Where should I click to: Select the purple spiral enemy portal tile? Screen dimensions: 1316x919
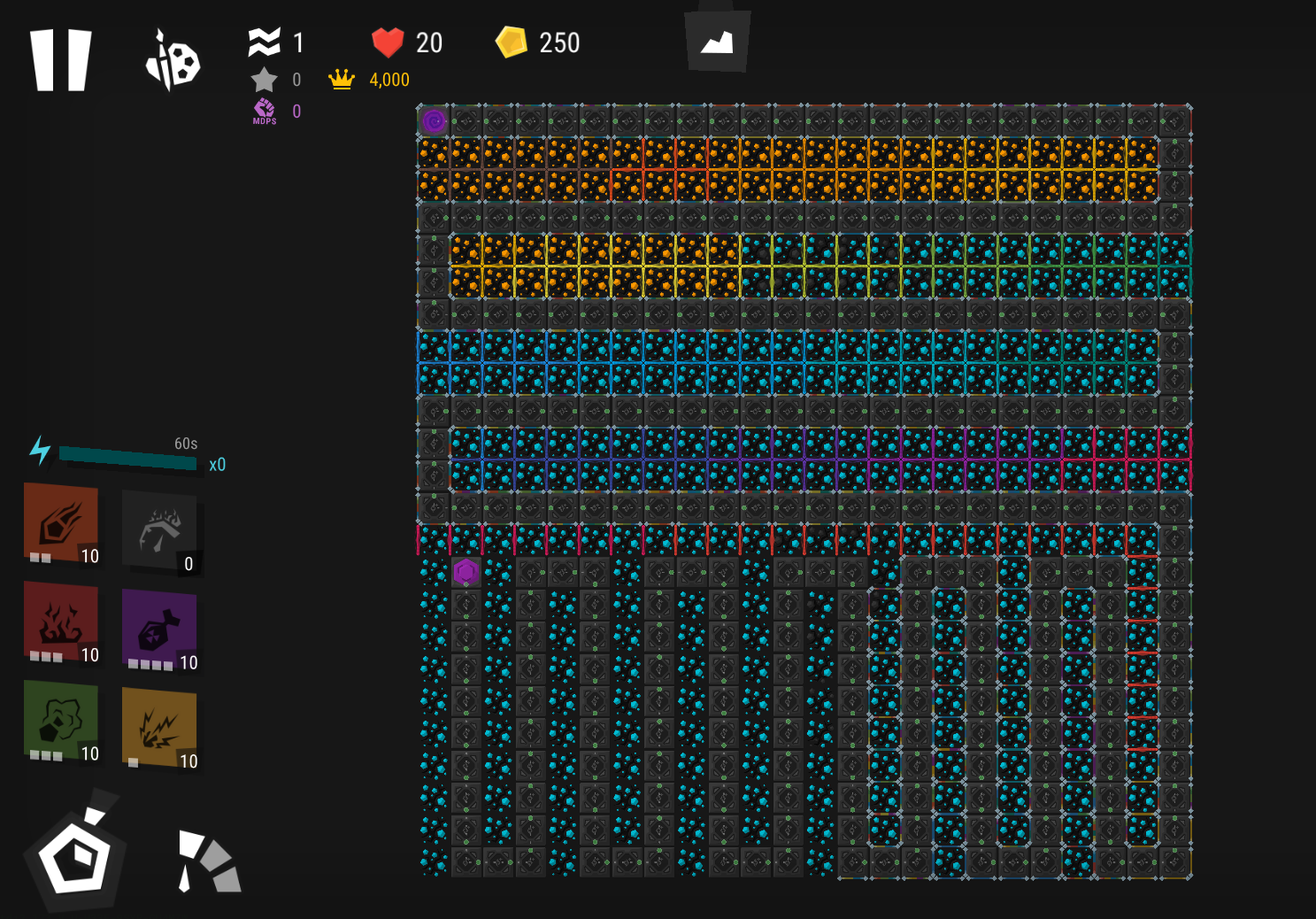coord(434,121)
